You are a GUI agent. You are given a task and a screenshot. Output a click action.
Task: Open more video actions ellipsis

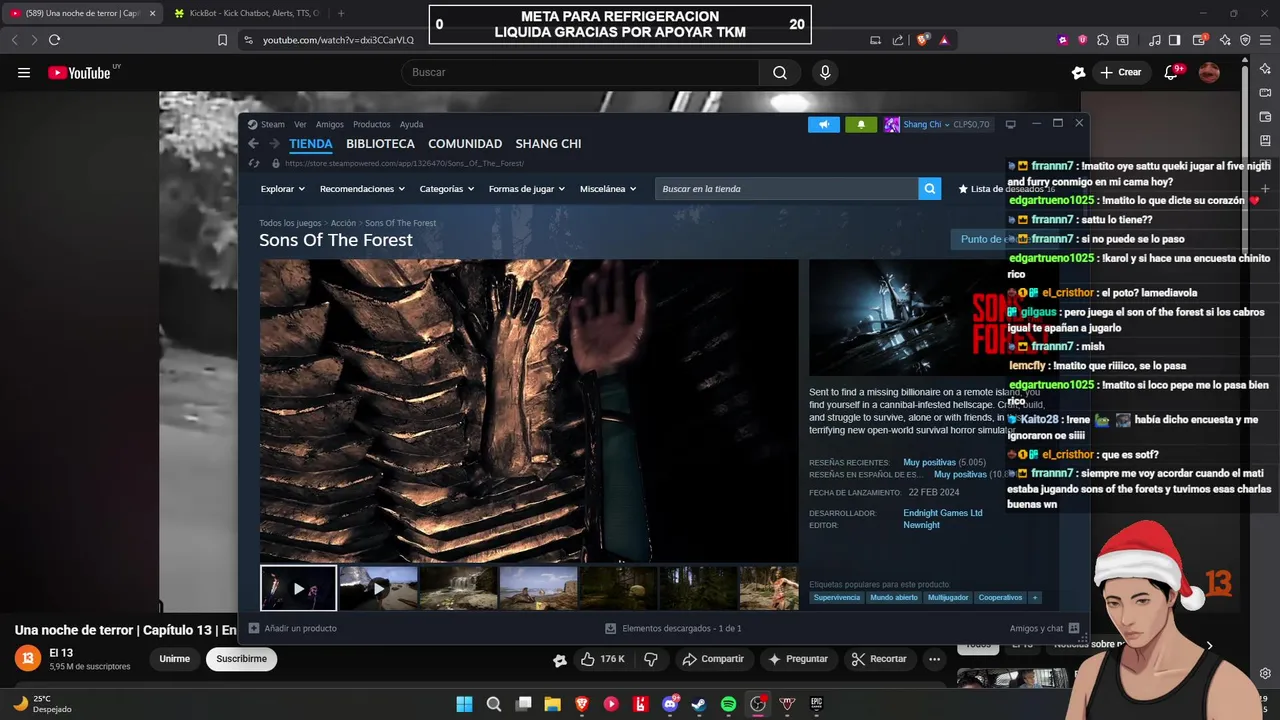coord(934,659)
